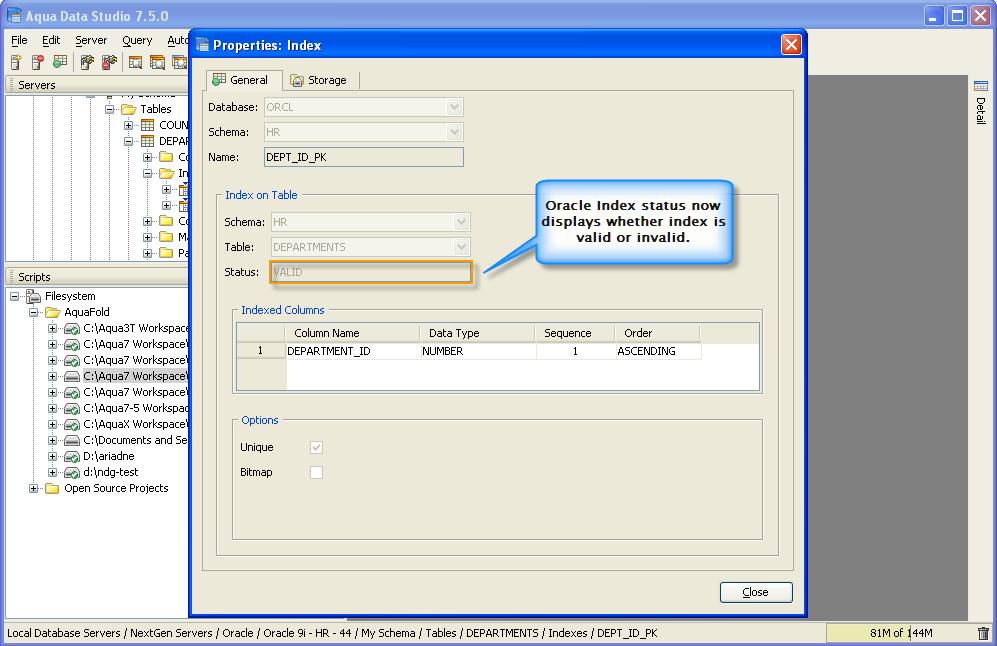Open the top Schema HR dropdown
Viewport: 997px width, 646px height.
tap(454, 132)
